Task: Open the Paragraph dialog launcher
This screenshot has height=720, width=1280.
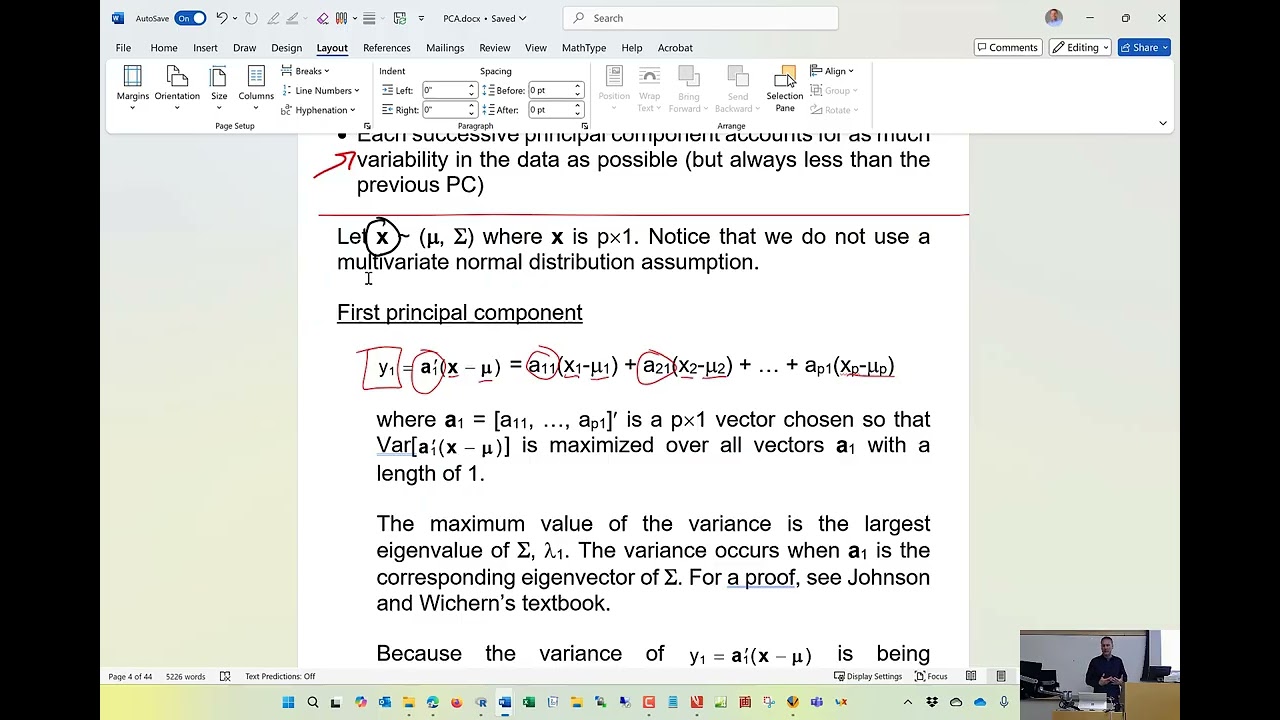Action: [585, 126]
